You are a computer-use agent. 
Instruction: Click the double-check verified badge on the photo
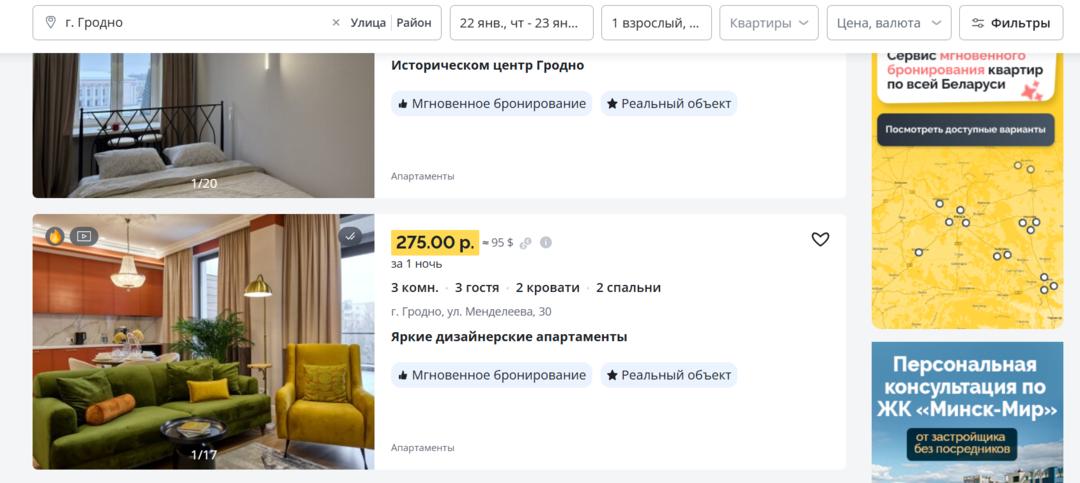(x=351, y=236)
